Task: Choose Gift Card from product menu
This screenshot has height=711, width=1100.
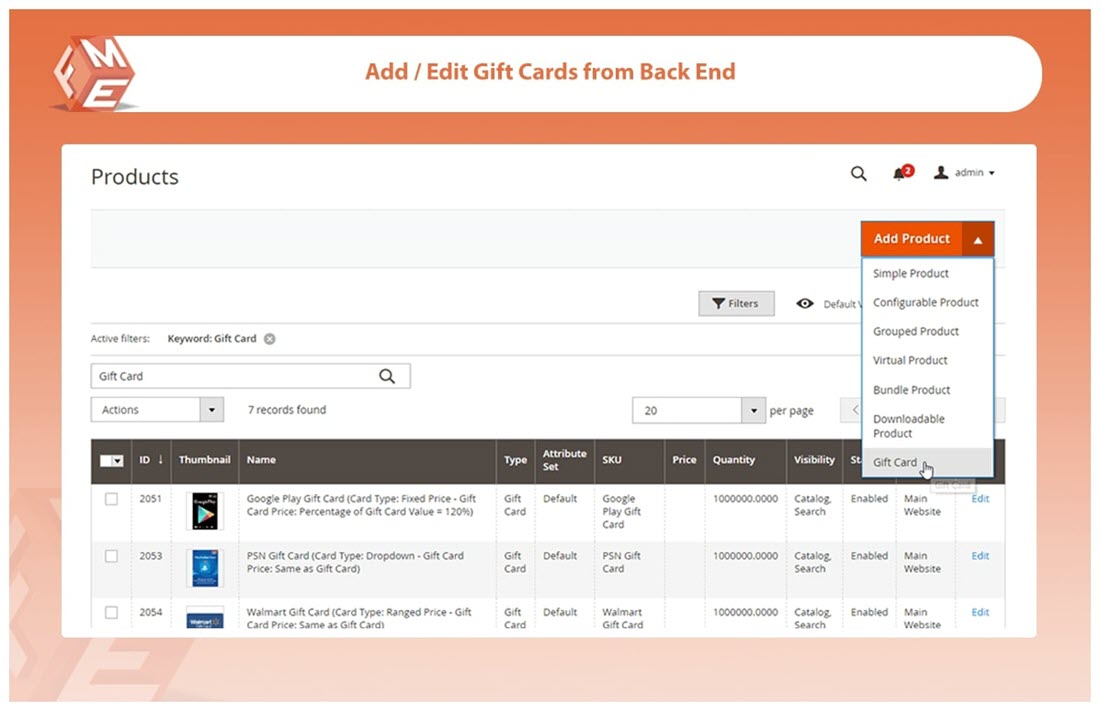Action: [895, 462]
